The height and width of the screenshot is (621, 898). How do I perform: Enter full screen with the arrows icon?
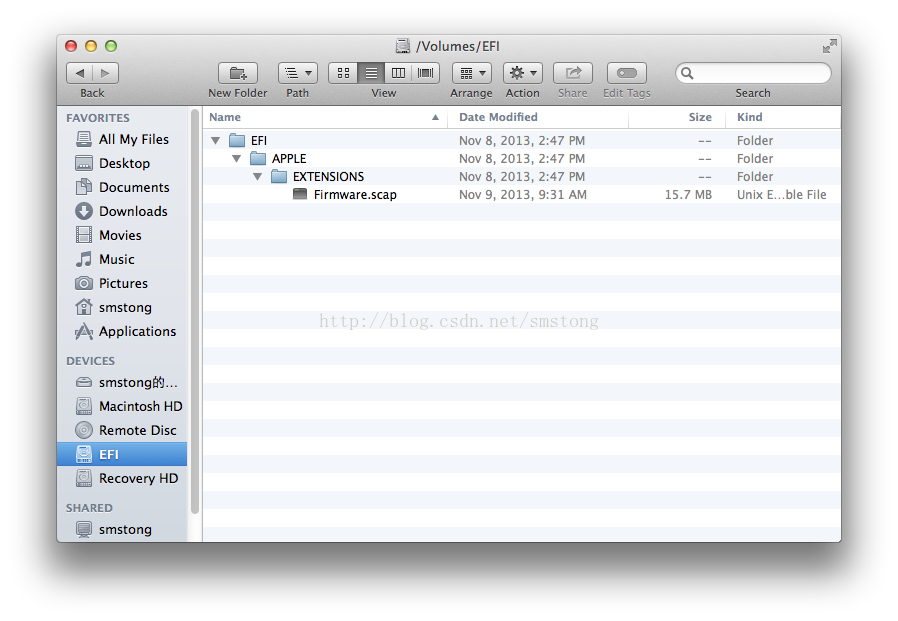pyautogui.click(x=829, y=46)
